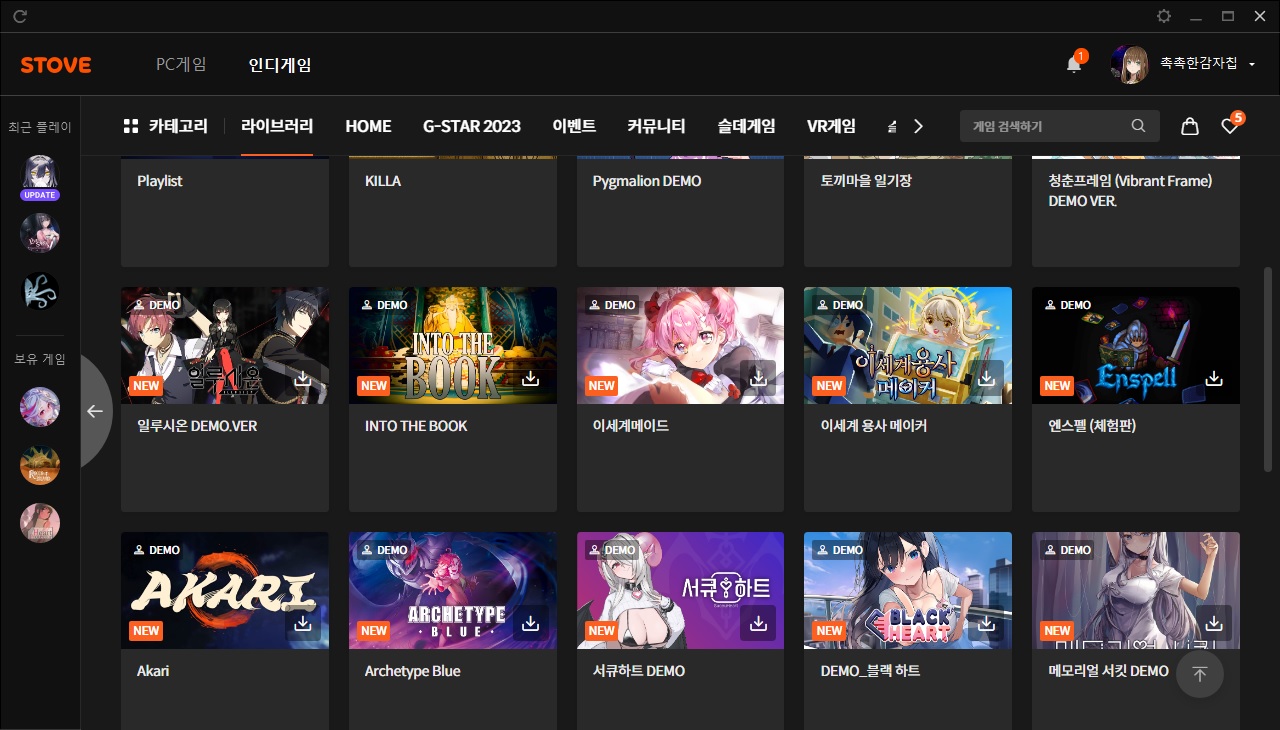Viewport: 1280px width, 730px height.
Task: Open the shopping bag cart icon
Action: tap(1189, 126)
